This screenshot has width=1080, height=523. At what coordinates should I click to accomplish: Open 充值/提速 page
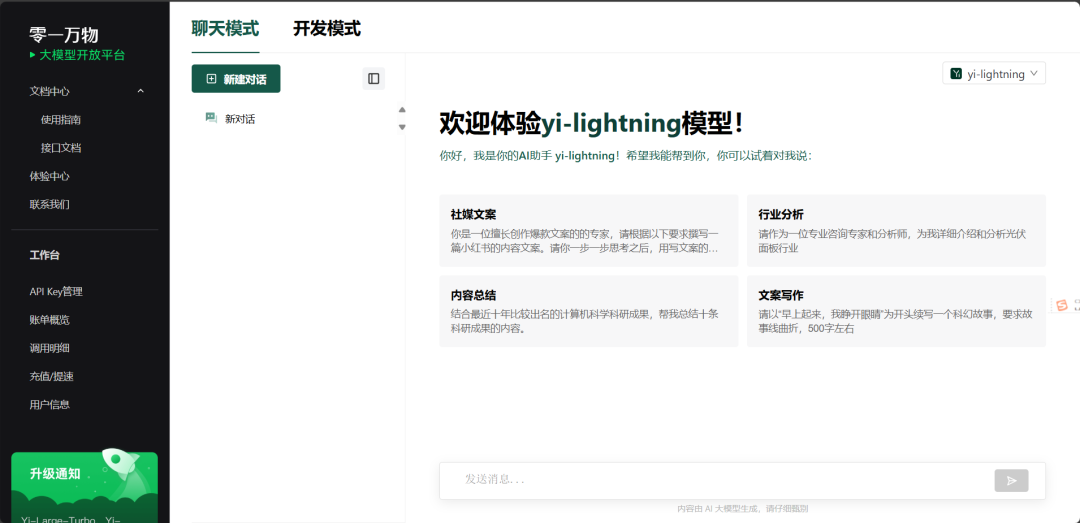point(52,376)
